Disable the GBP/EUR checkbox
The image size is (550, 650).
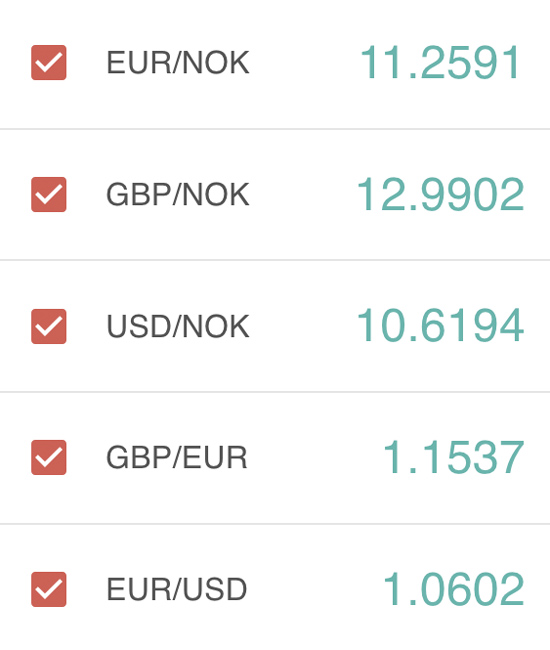(x=48, y=457)
